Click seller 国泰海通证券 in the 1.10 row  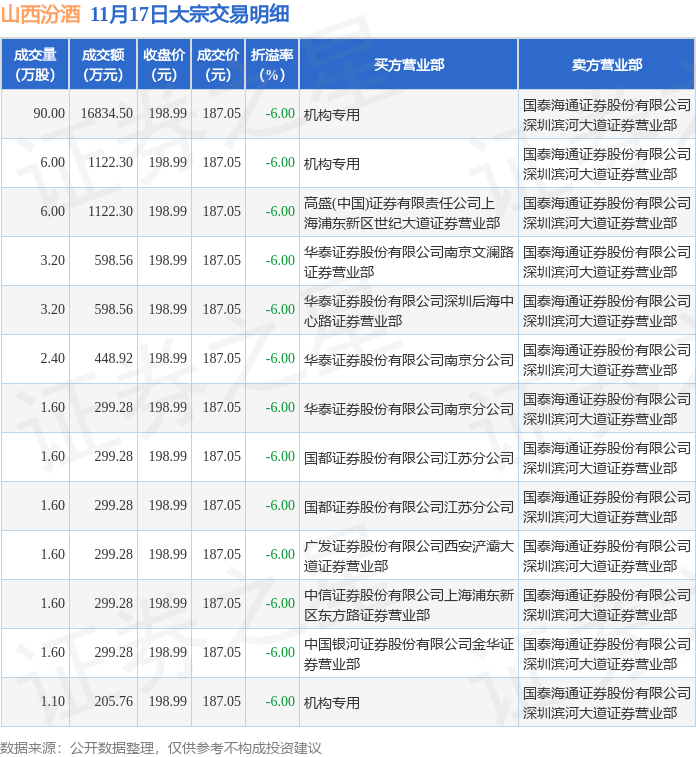607,702
